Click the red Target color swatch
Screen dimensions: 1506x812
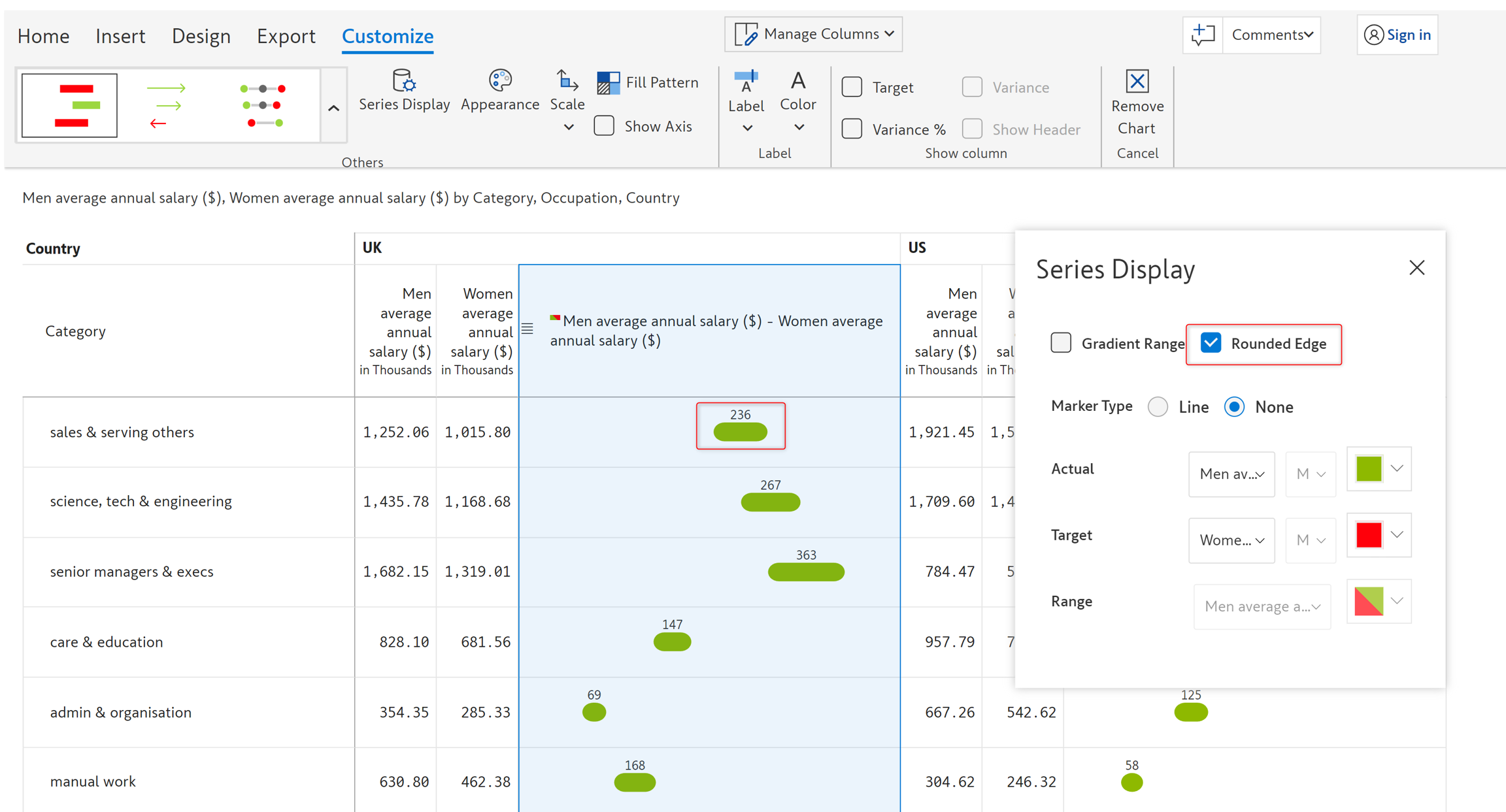(x=1368, y=535)
